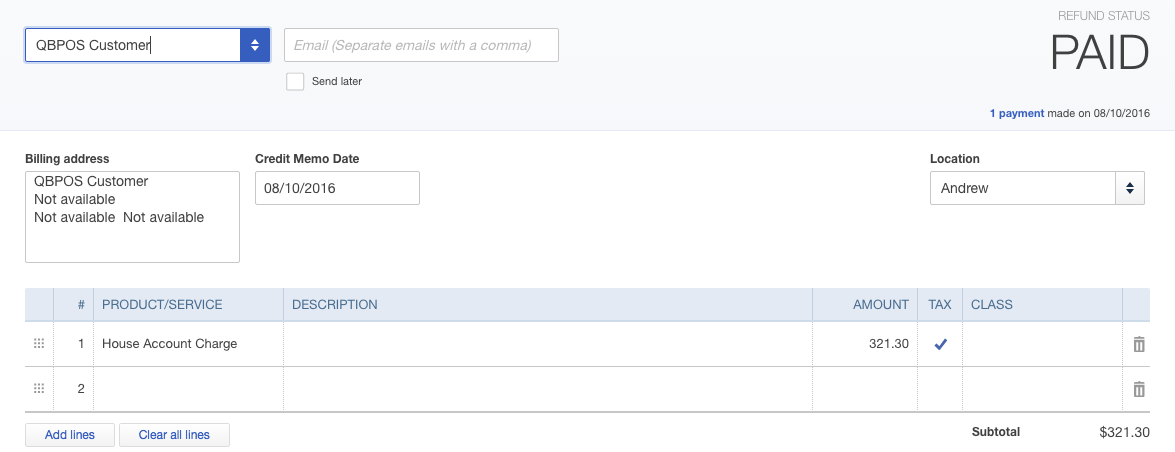Grab the drag handle on row 1

(39, 343)
